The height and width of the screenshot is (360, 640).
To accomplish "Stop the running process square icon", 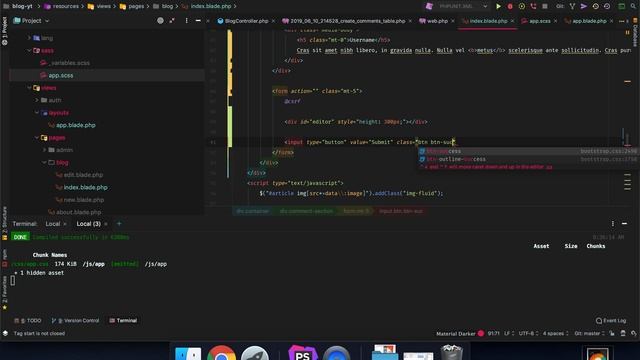I will click(545, 7).
